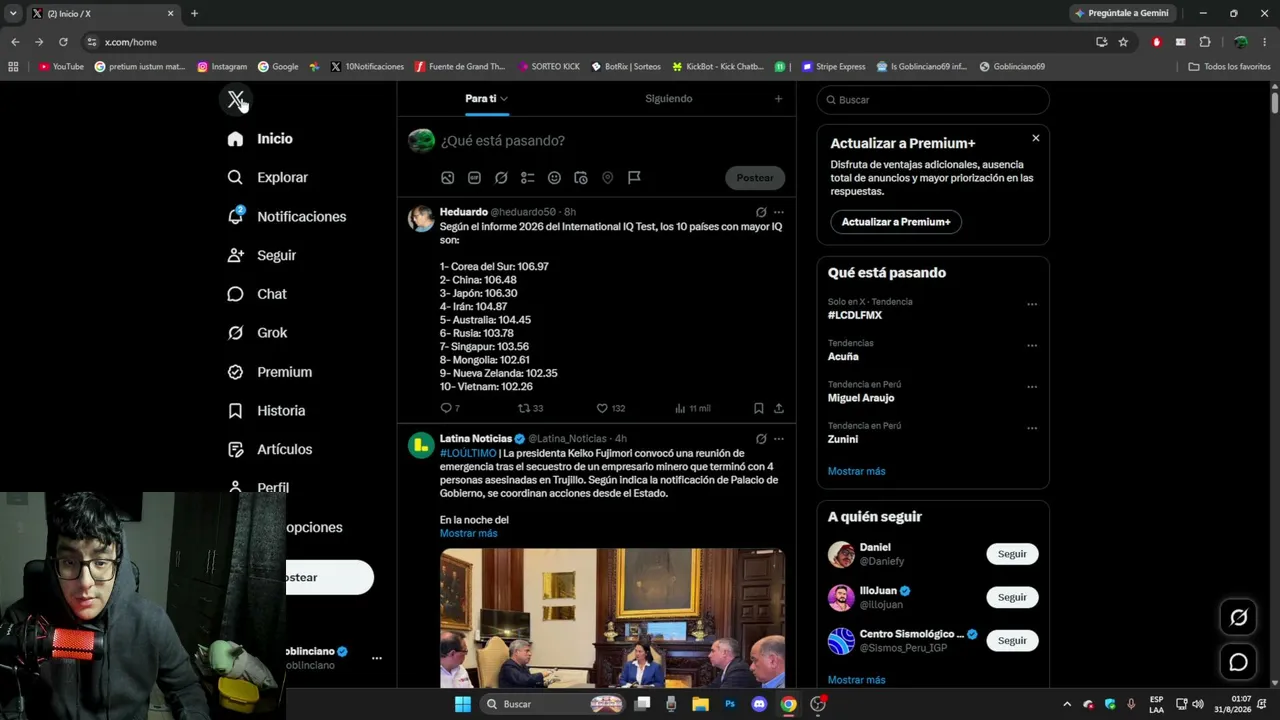Screen dimensions: 1280x720
Task: Follow Centro Sismológico account
Action: point(1012,640)
